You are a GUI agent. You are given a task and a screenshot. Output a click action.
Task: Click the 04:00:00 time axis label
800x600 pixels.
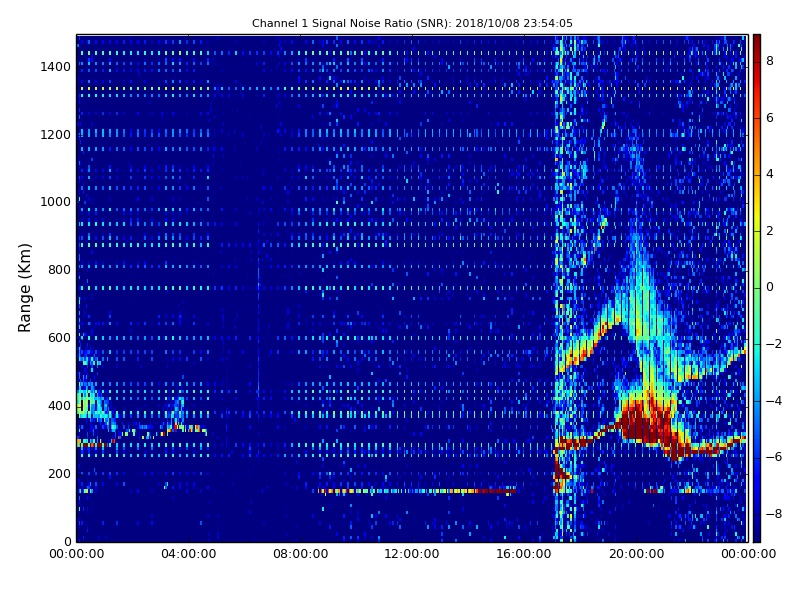coord(188,554)
